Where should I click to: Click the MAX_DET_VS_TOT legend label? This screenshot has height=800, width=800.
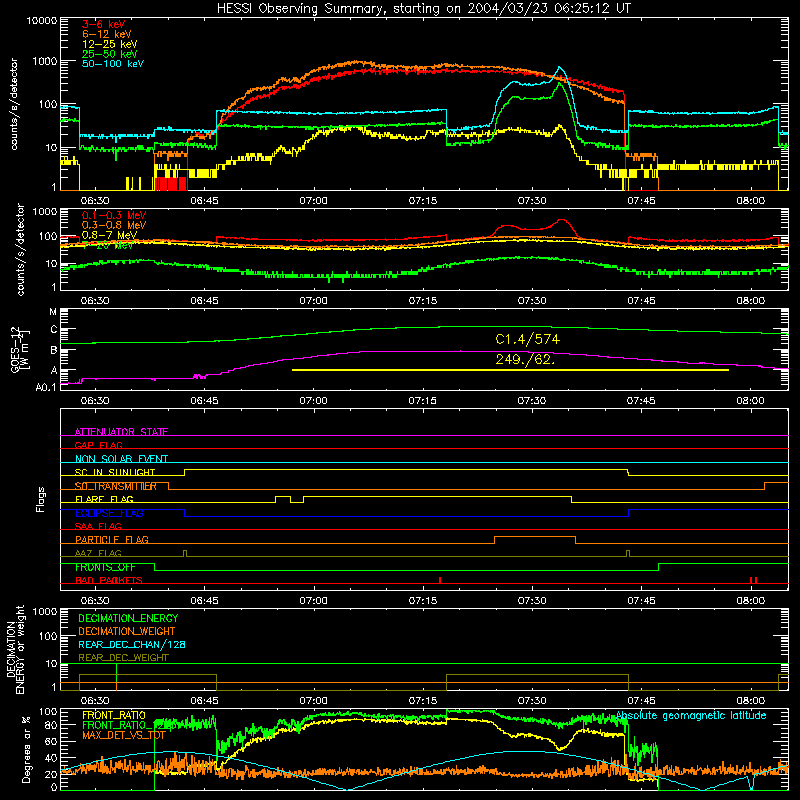coord(123,735)
